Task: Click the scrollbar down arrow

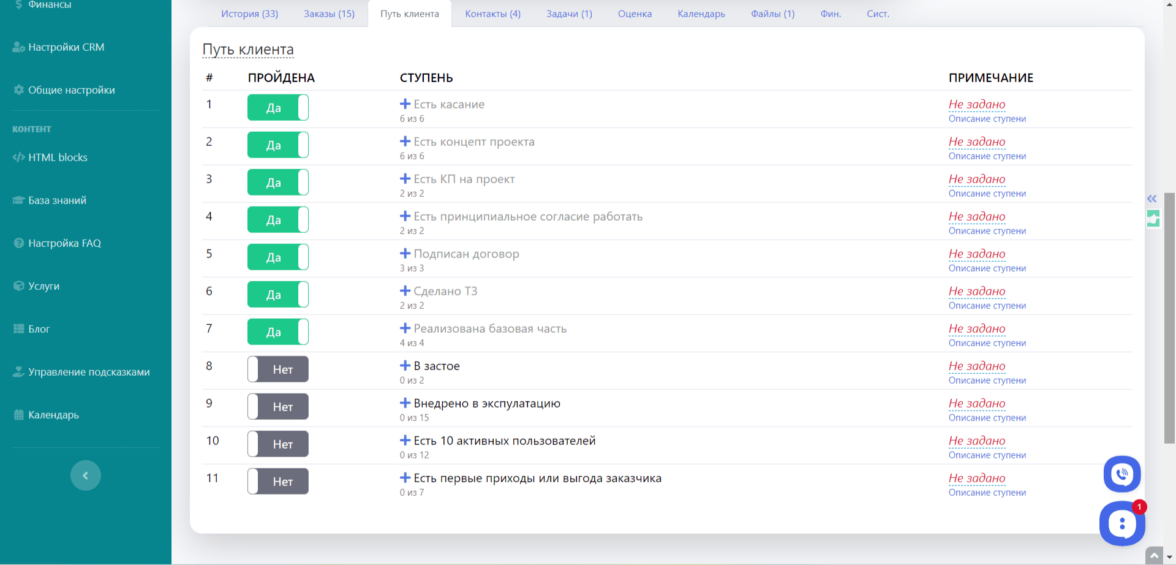Action: coord(1169,558)
